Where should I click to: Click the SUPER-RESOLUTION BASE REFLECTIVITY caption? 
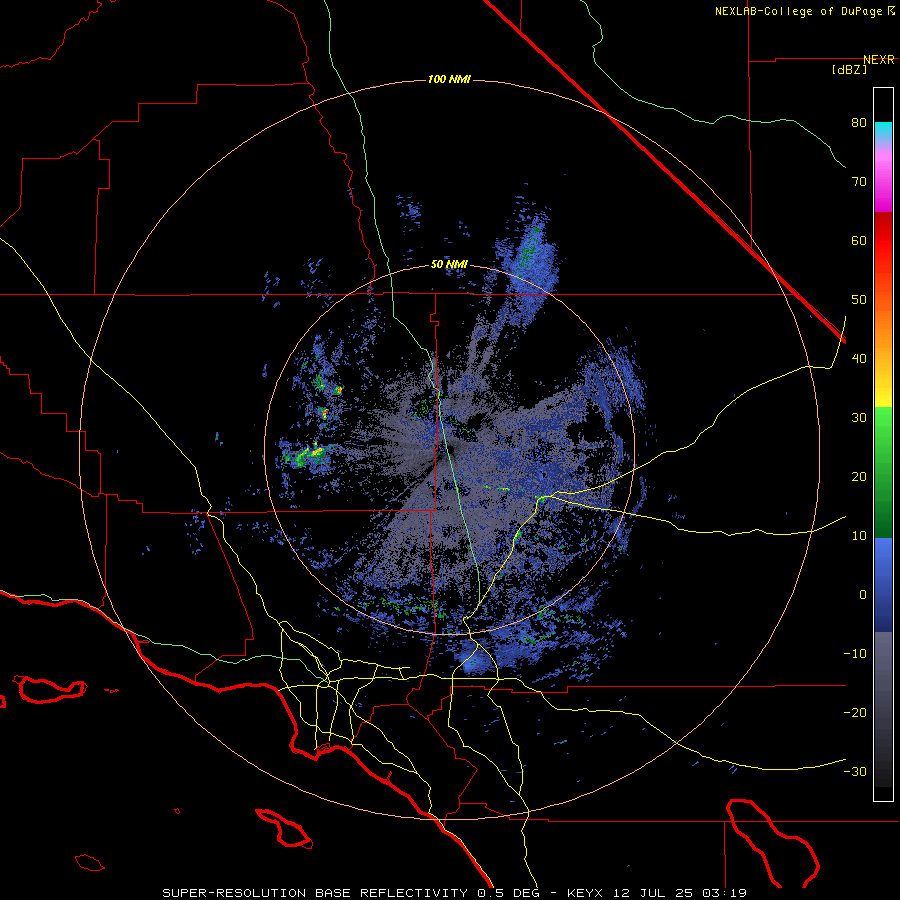tap(315, 893)
